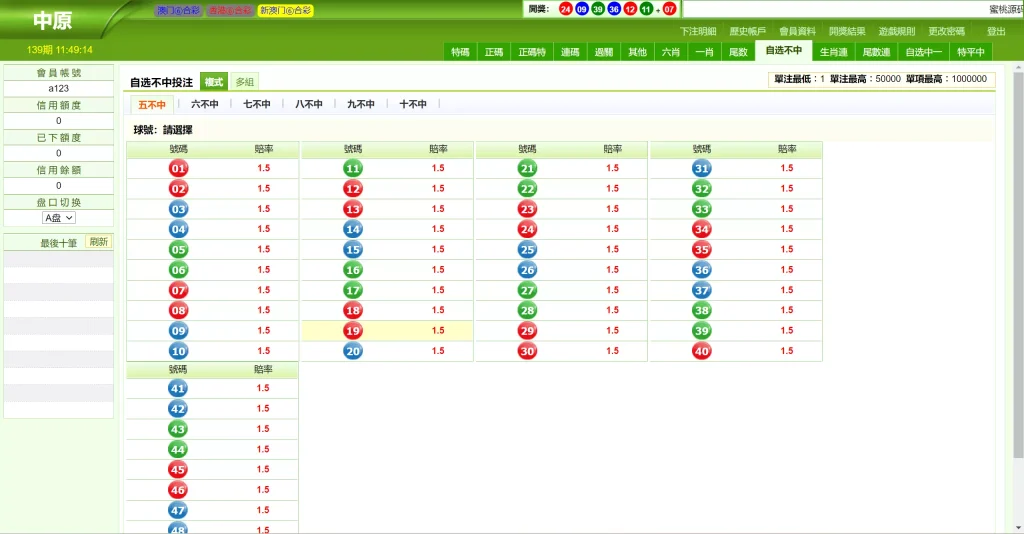Click odds 1.5 for ball 02

coord(263,189)
